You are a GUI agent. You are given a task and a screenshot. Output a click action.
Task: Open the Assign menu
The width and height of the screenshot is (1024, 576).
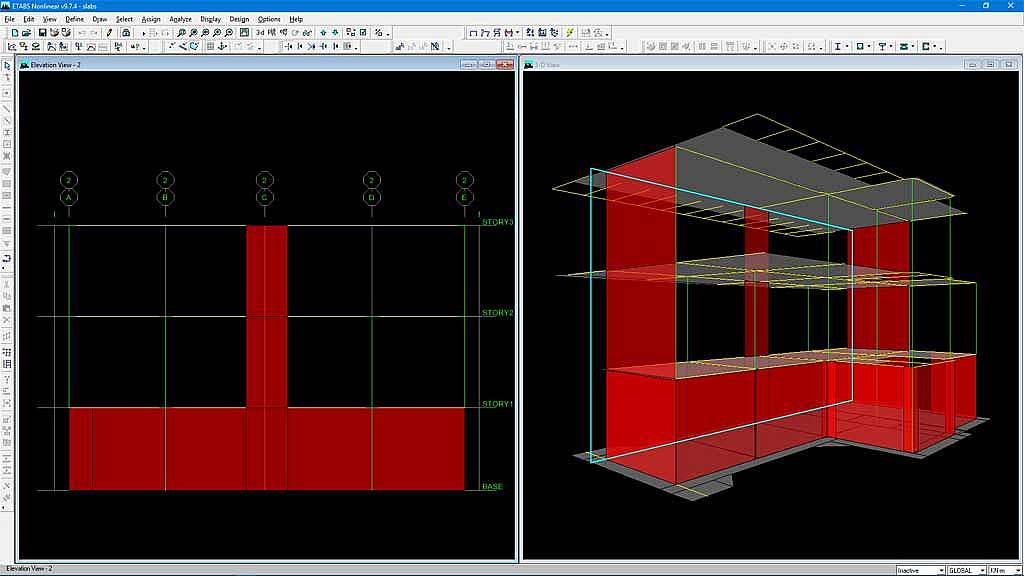pyautogui.click(x=151, y=19)
